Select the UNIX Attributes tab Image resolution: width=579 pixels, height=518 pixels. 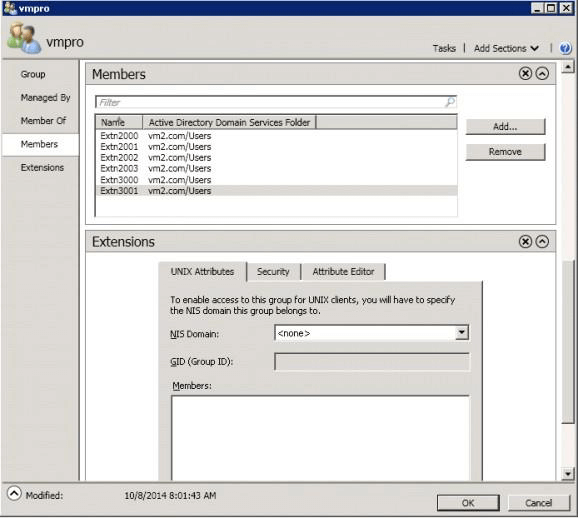point(202,272)
